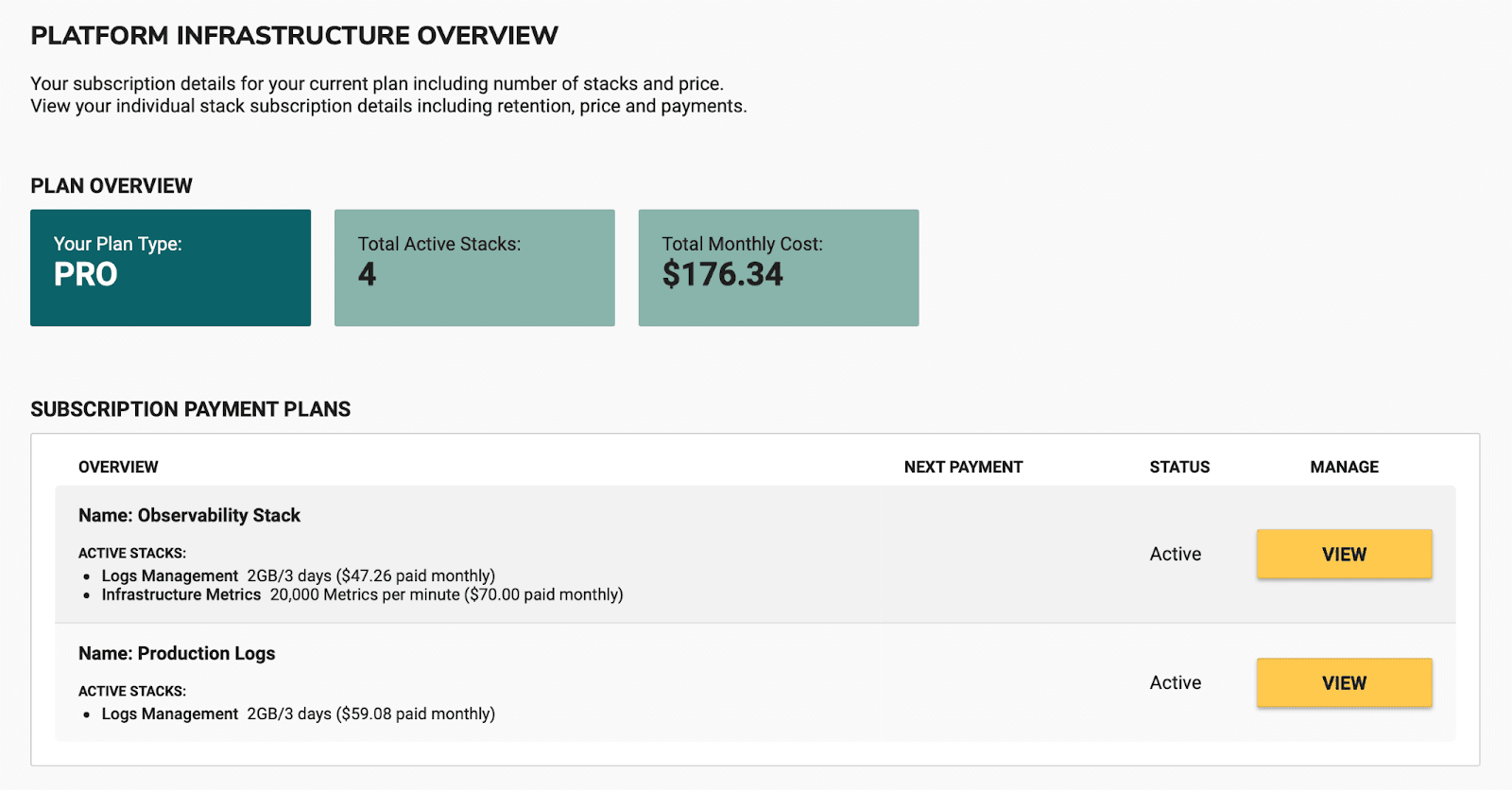The image size is (1512, 791).
Task: Select the Total Active Stacks card
Action: [474, 267]
